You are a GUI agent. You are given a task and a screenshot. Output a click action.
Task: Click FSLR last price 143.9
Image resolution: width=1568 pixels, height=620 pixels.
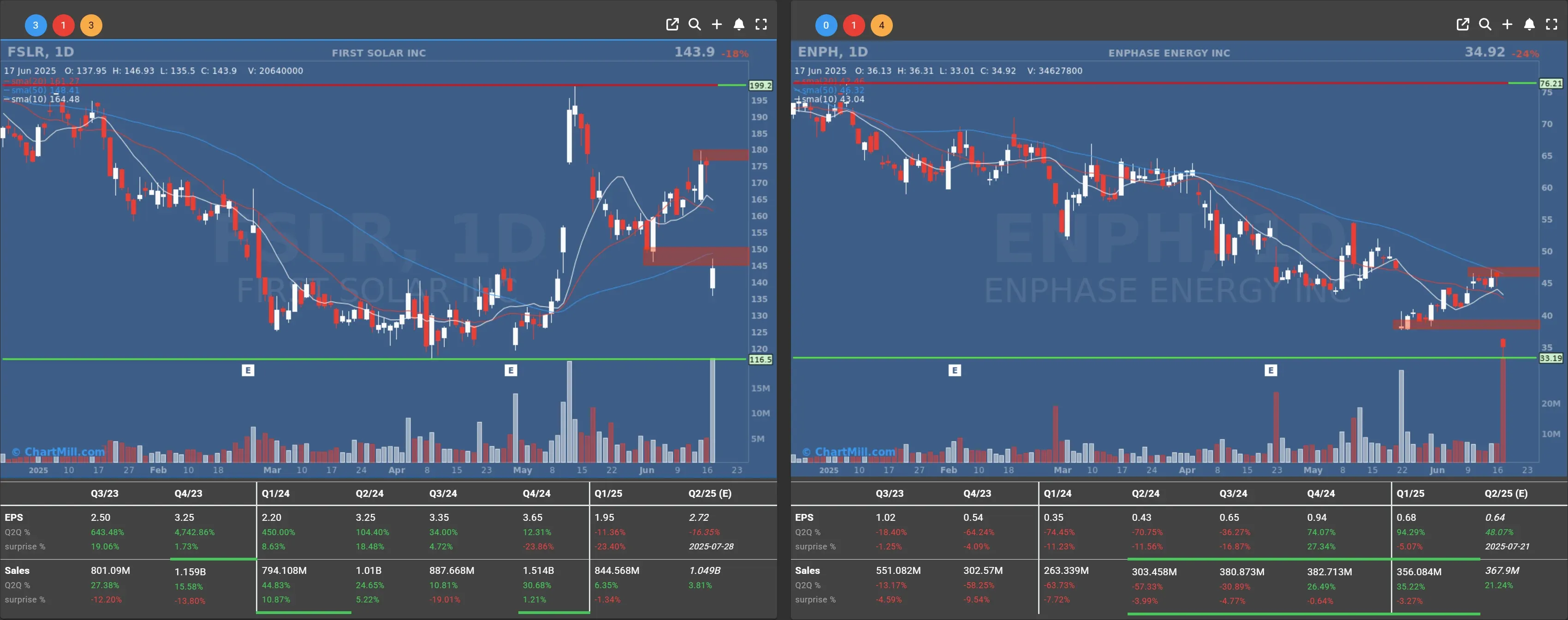(695, 52)
